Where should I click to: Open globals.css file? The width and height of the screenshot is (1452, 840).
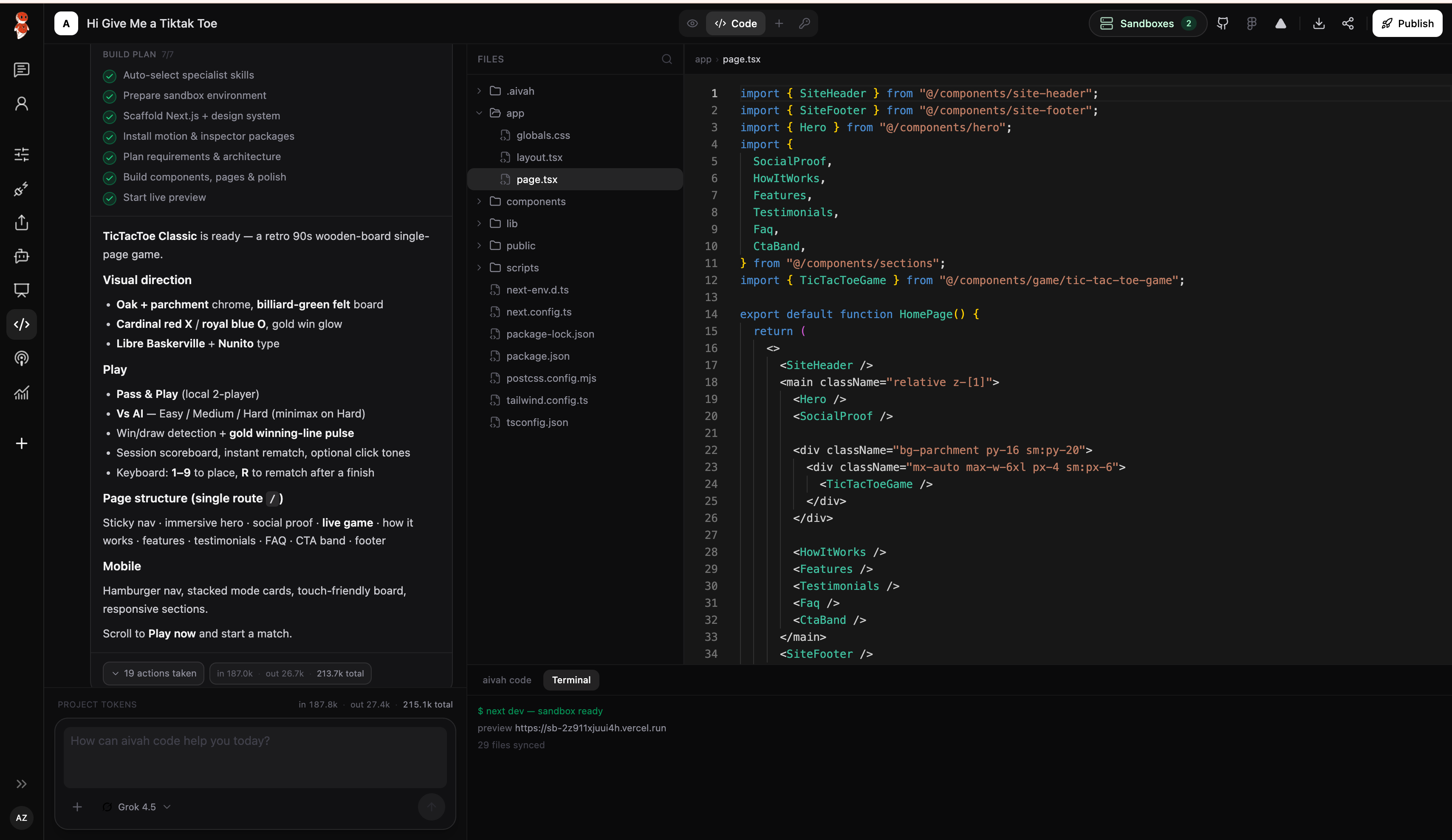tap(574, 135)
